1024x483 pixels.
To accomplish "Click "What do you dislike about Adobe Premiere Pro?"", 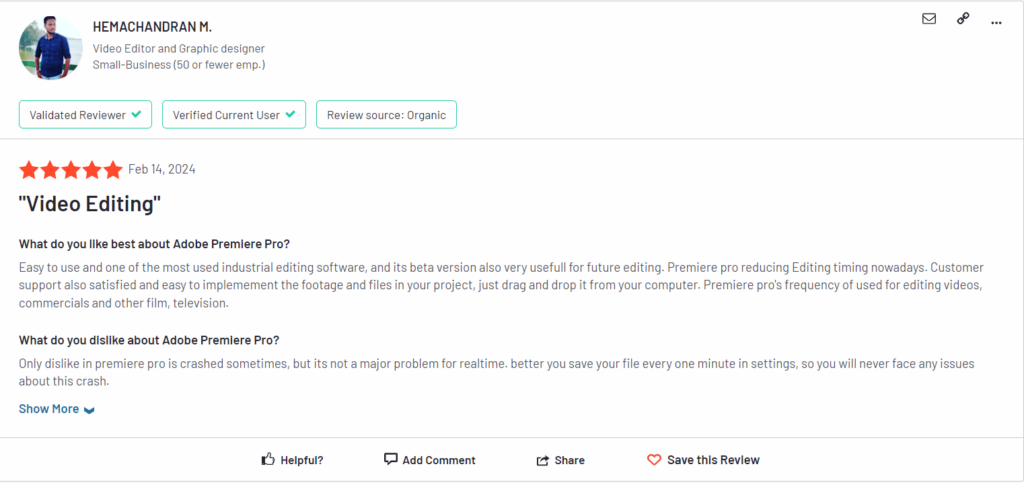I will 149,340.
